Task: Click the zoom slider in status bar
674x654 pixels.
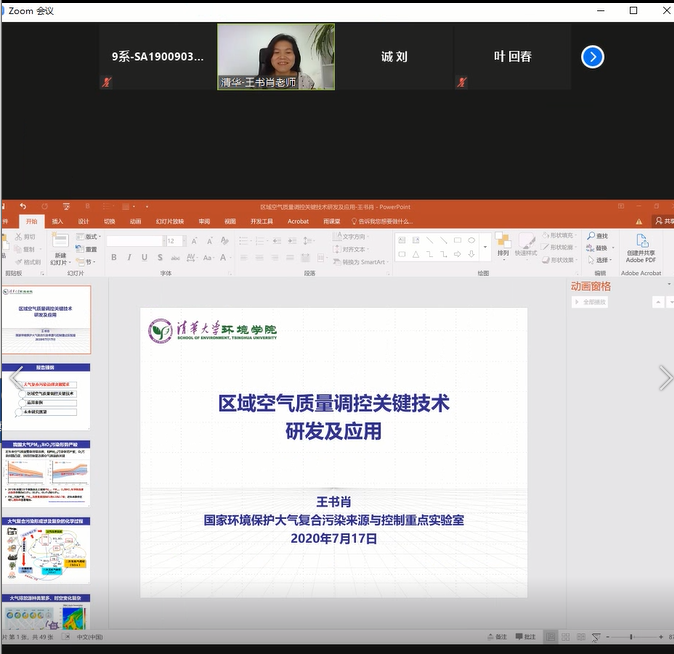Action: pyautogui.click(x=632, y=637)
